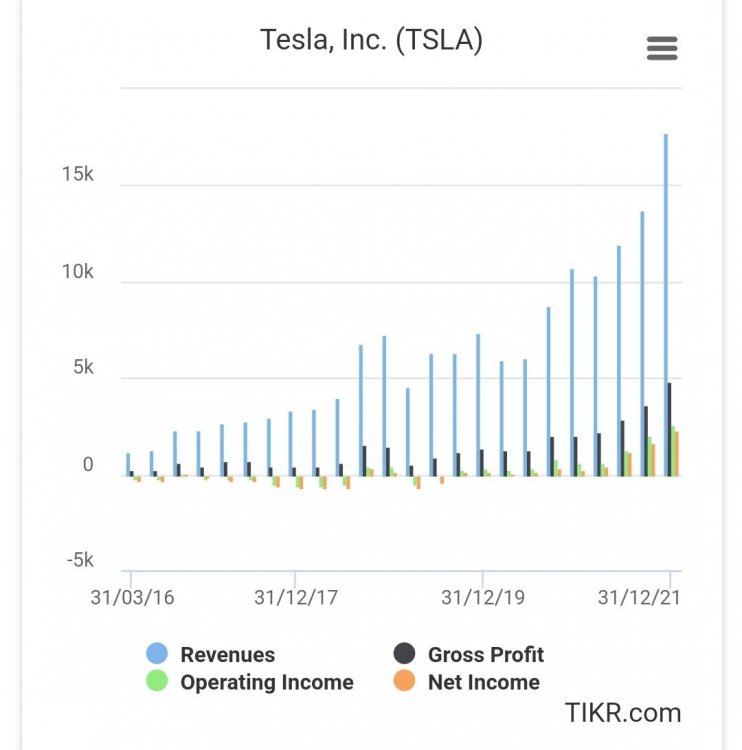This screenshot has height=750, width=742.
Task: Click the 31/12/19 x-axis label
Action: coord(483,598)
